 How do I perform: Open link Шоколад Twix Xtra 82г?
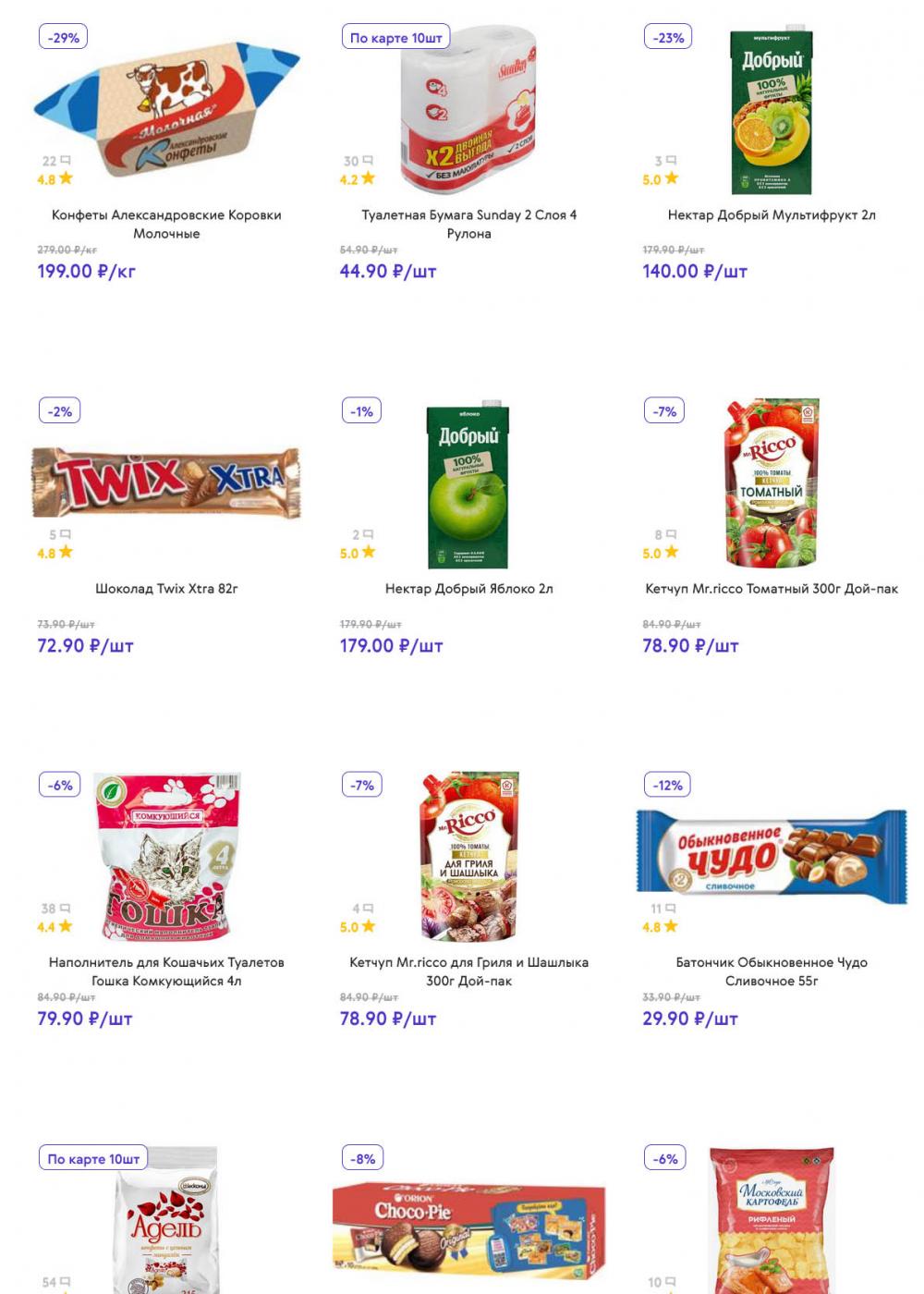(166, 588)
